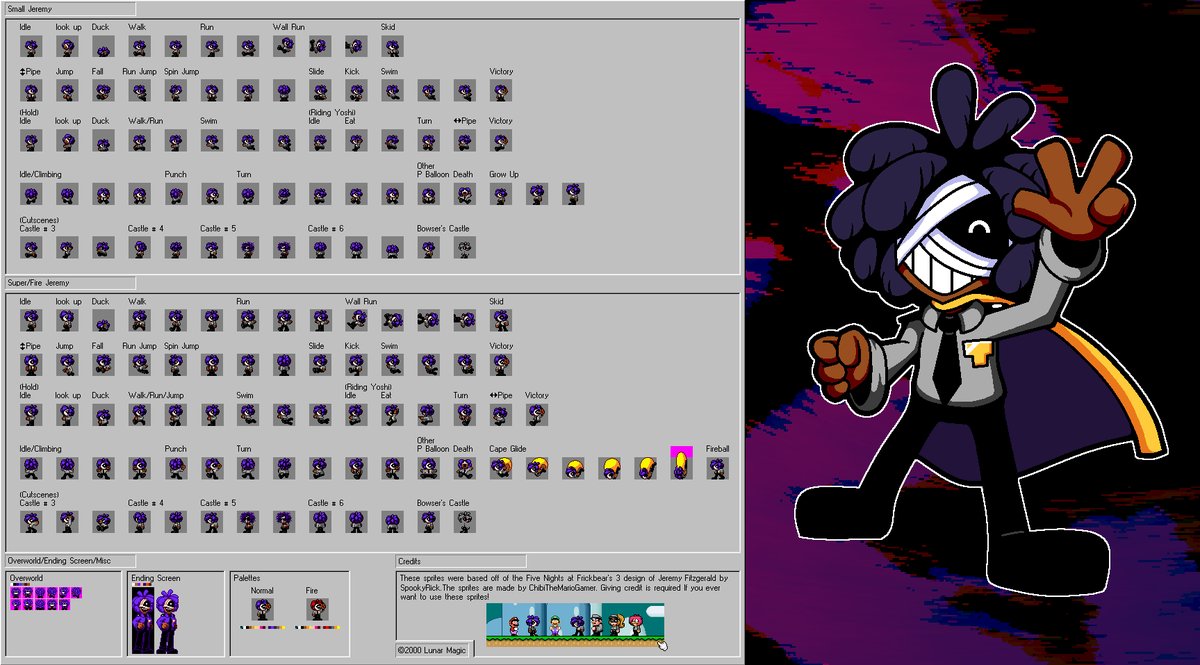Select first Castle # 5 sprite, Super/Fire Jeremy
Viewport: 1200px width, 665px height.
point(211,521)
